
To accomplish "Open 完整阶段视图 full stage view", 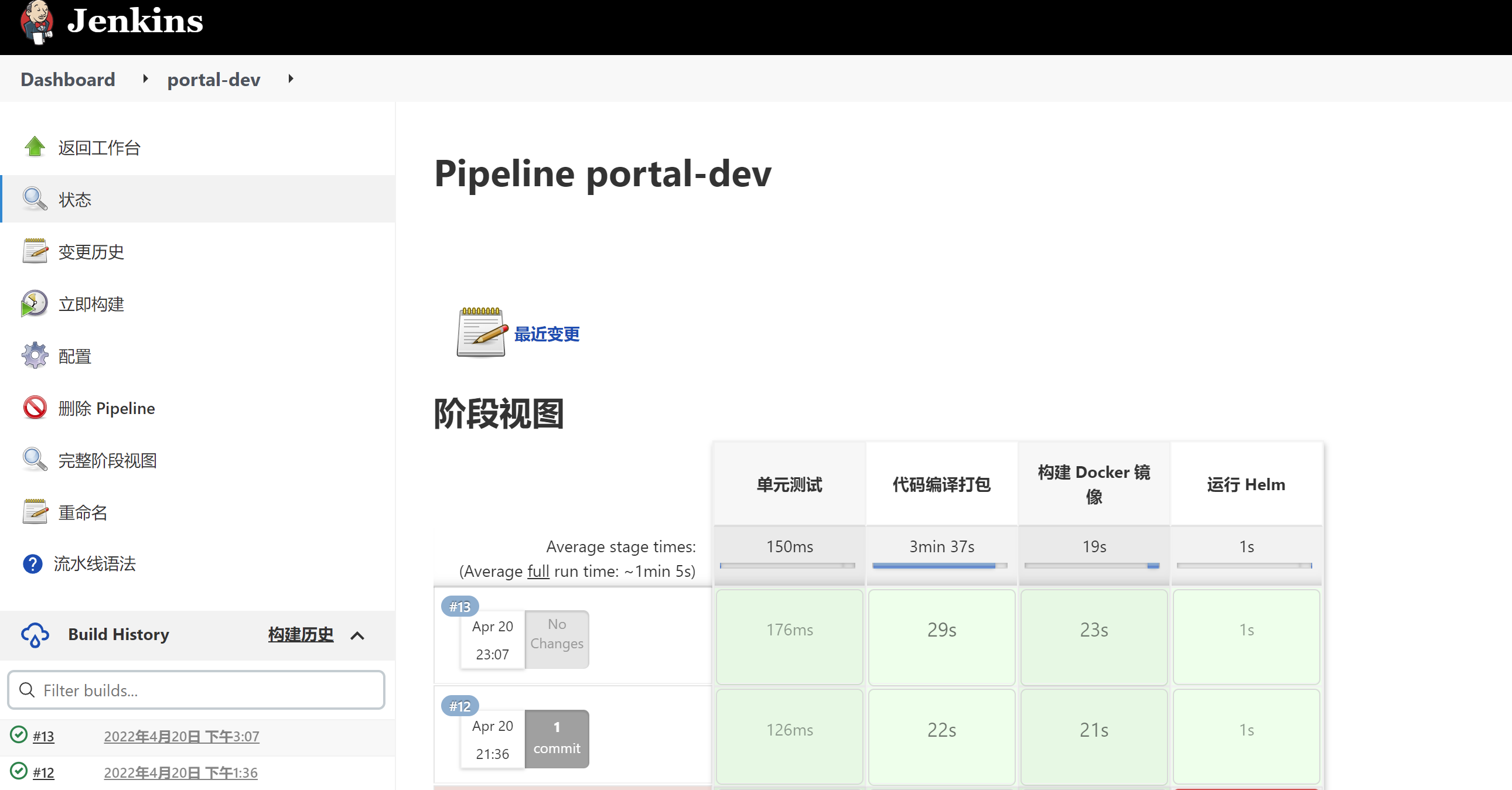I will click(x=107, y=460).
